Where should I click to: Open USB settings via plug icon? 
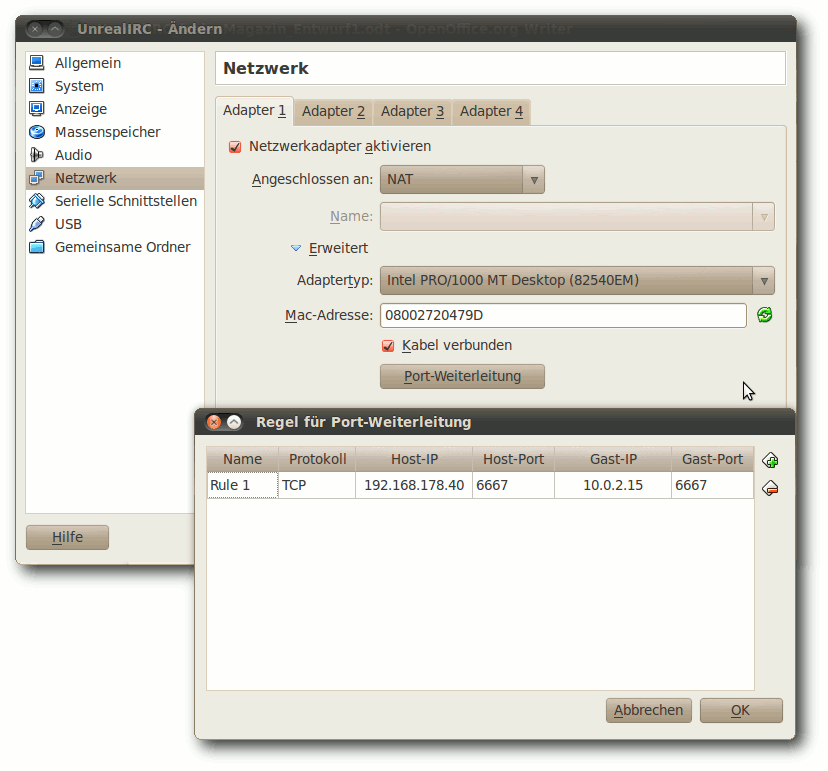pyautogui.click(x=37, y=224)
